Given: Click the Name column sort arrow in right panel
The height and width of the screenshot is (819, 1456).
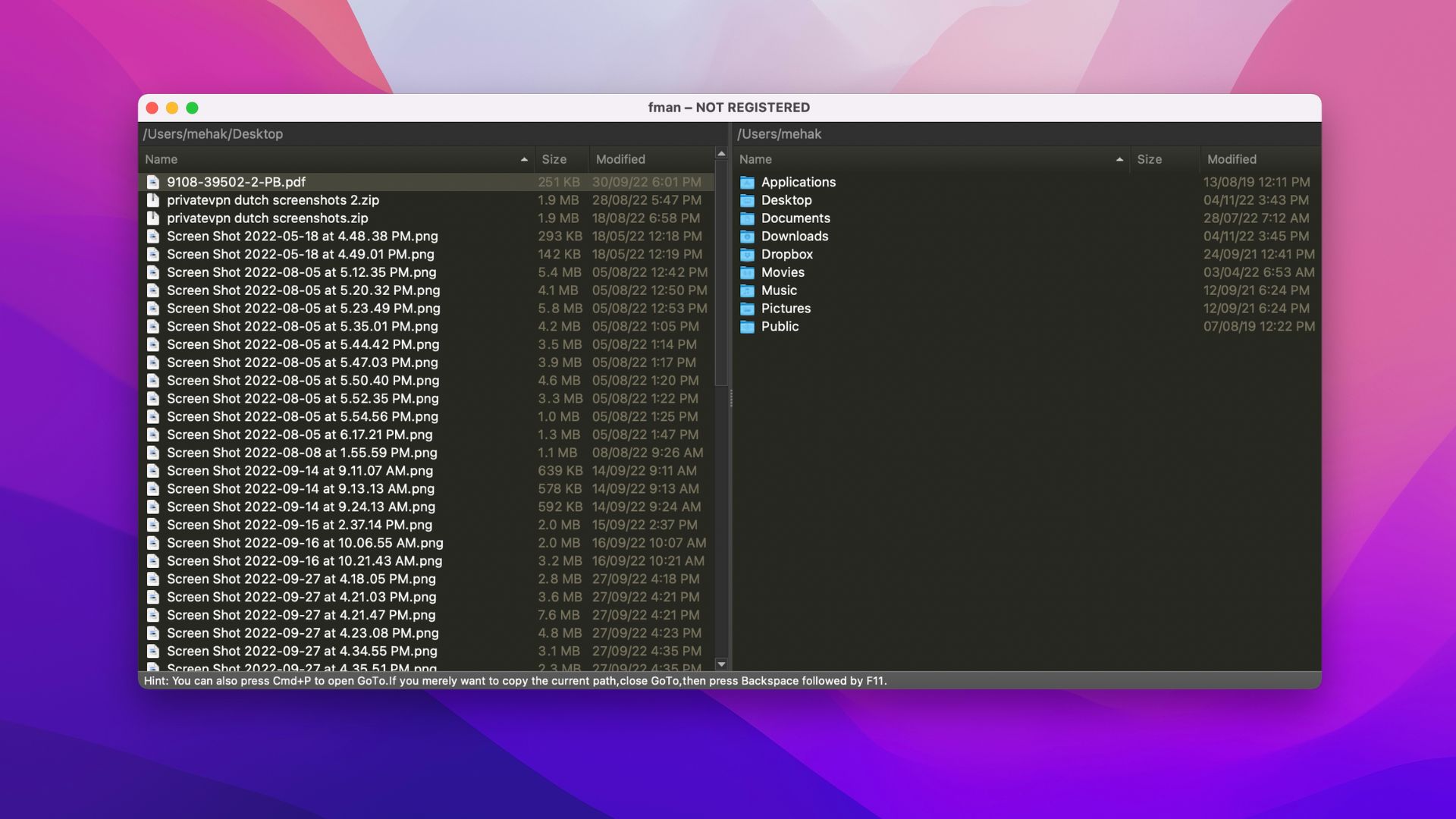Looking at the screenshot, I should [x=1118, y=159].
